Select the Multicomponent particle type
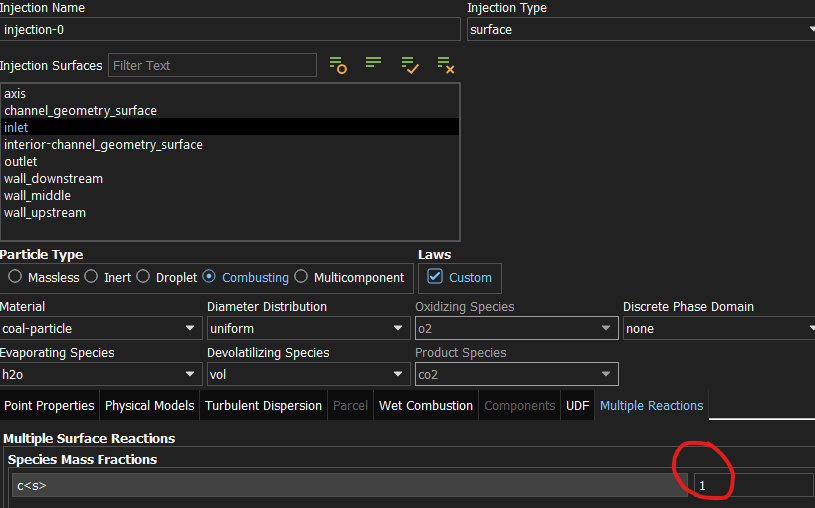The image size is (815, 508). point(301,277)
